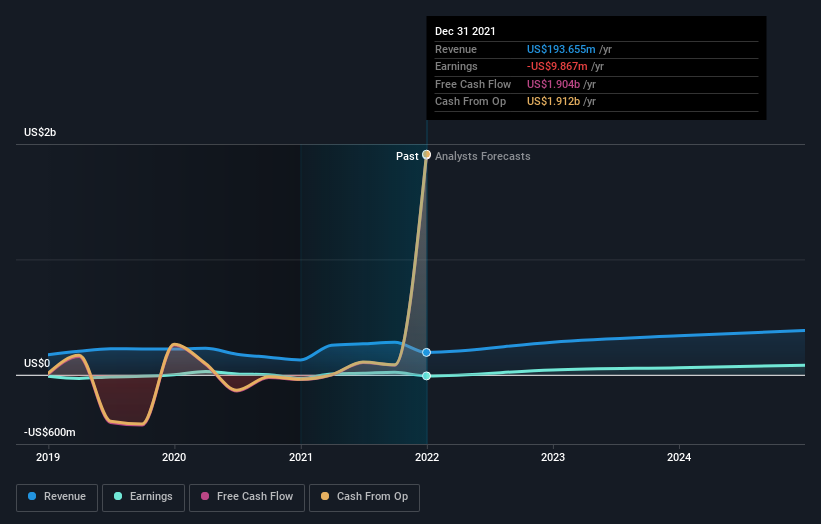Select the Earnings data point at 2022
821x524 pixels.
pyautogui.click(x=427, y=376)
